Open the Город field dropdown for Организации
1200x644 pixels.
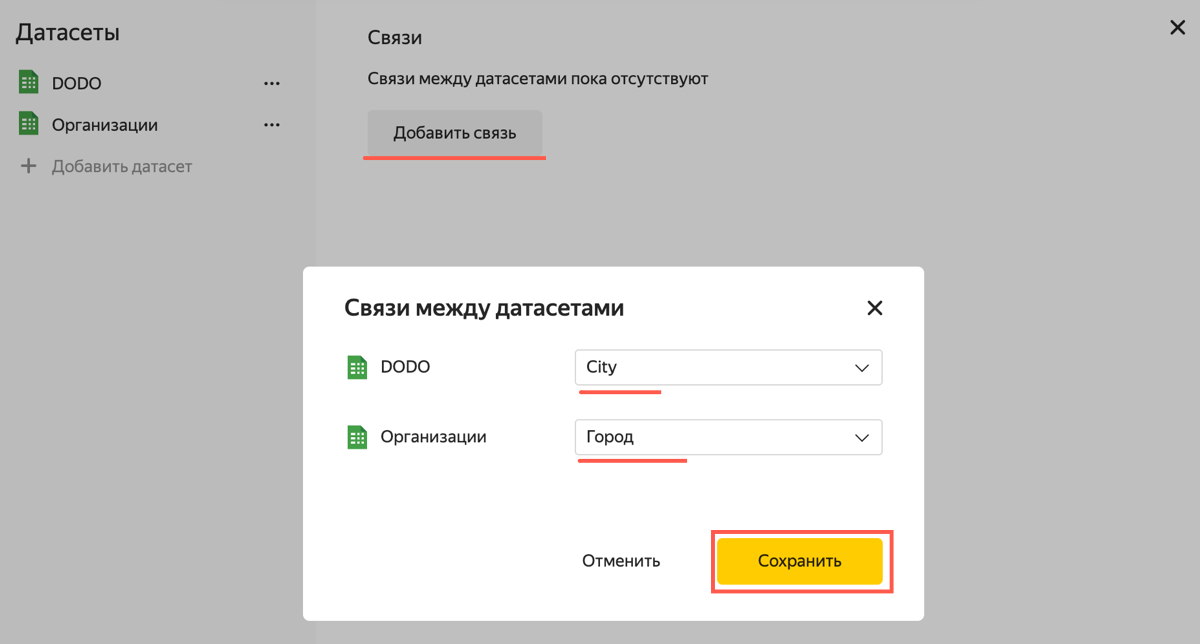(728, 437)
